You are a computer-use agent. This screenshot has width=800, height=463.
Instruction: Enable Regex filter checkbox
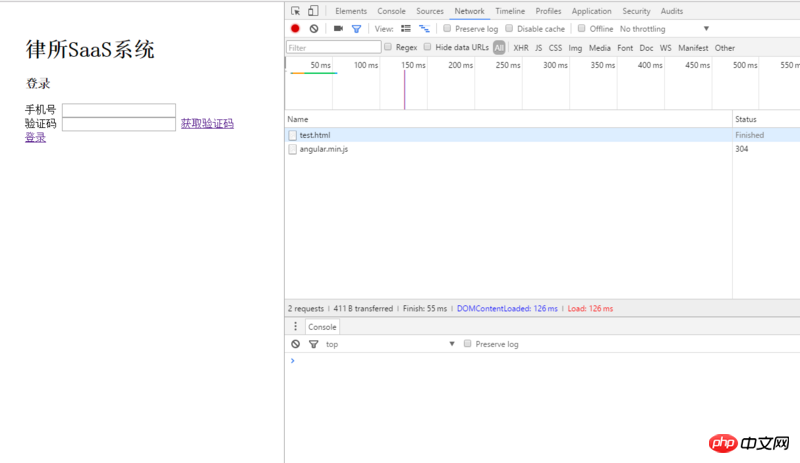pyautogui.click(x=388, y=47)
